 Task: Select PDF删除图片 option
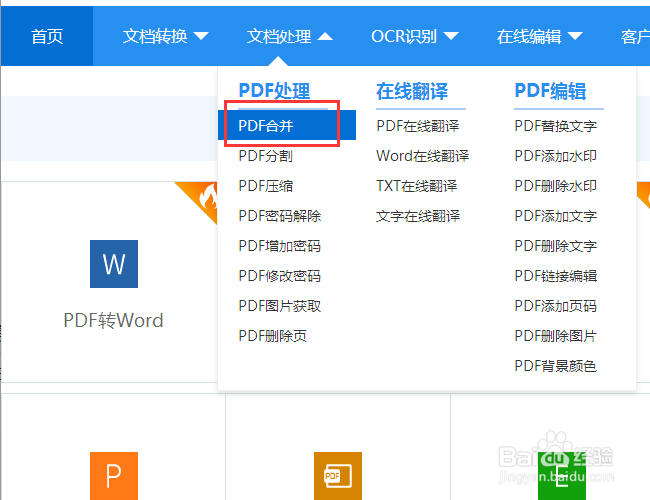555,336
